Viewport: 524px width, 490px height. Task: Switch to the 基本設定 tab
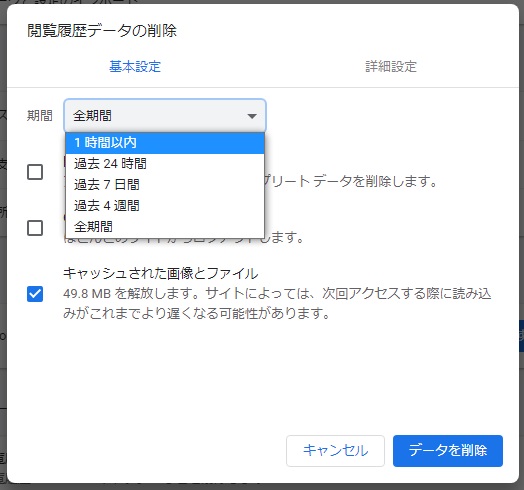(135, 67)
